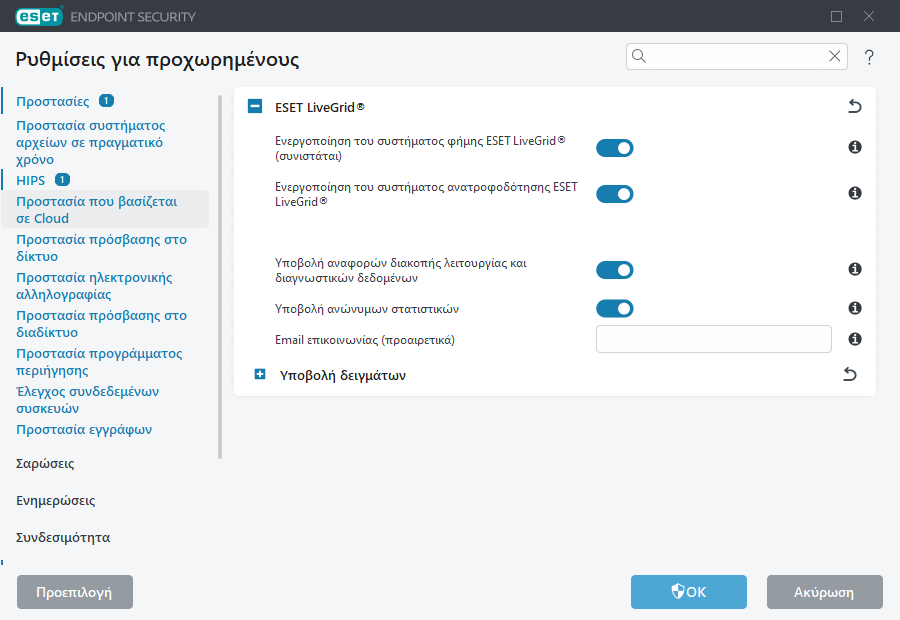
Task: Show info for LiveGrid reputation system setting
Action: 855,148
